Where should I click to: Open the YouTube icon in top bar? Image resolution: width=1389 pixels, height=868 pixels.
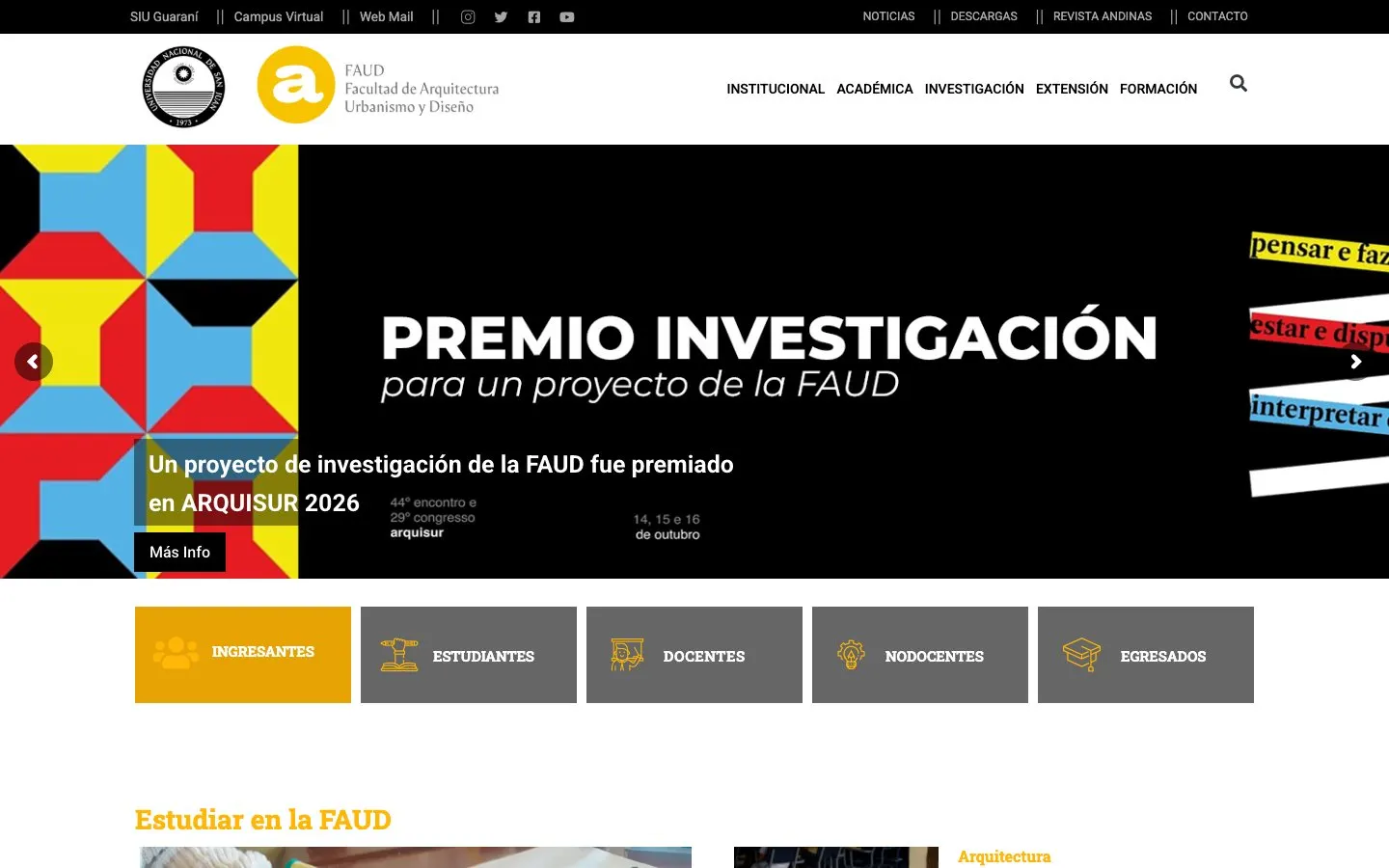tap(567, 16)
